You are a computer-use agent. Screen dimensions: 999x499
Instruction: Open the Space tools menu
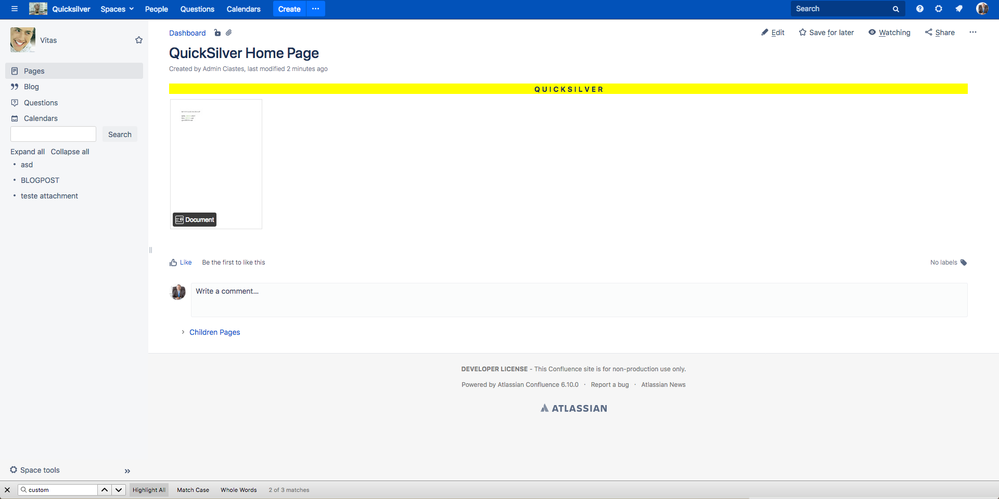35,470
